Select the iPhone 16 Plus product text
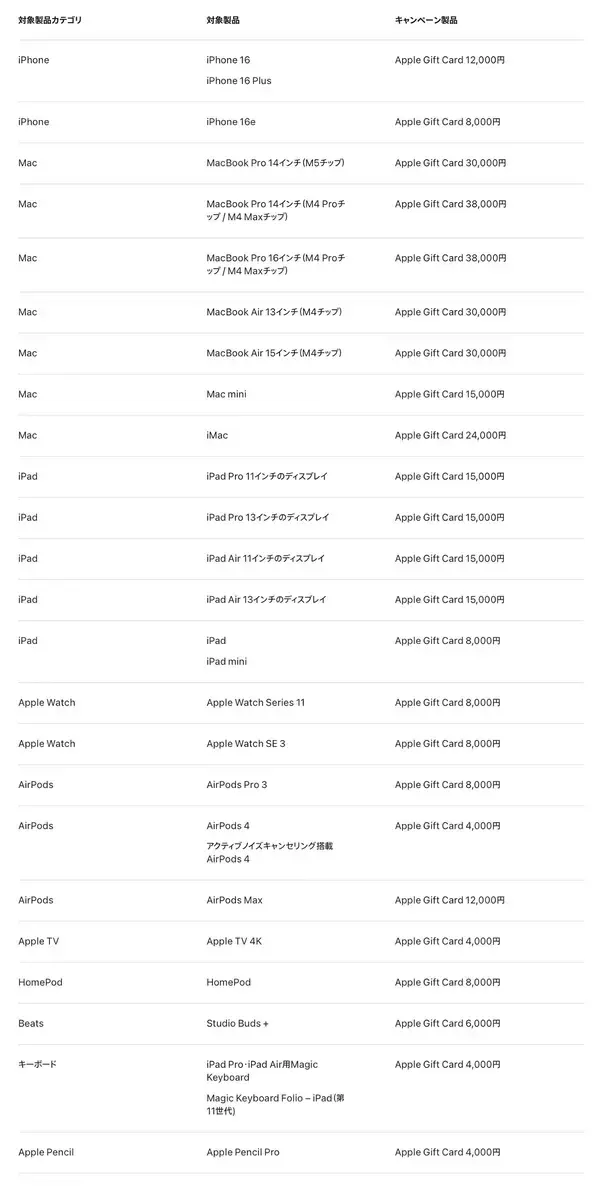This screenshot has height=1191, width=600. pos(238,81)
